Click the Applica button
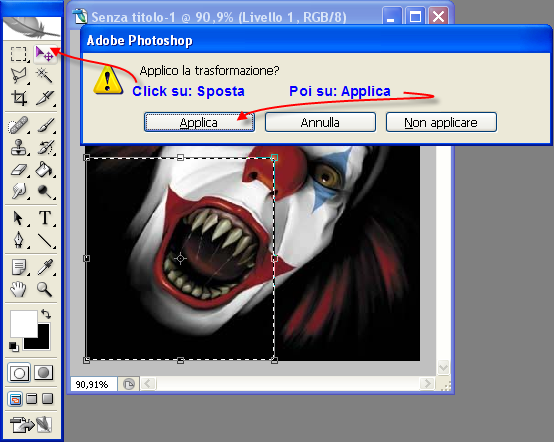Screen dimensions: 554x442 tap(199, 122)
